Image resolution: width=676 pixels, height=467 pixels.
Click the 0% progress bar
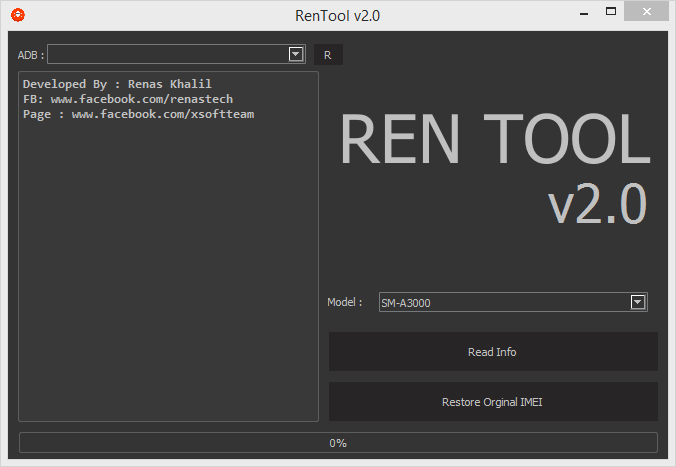[338, 442]
